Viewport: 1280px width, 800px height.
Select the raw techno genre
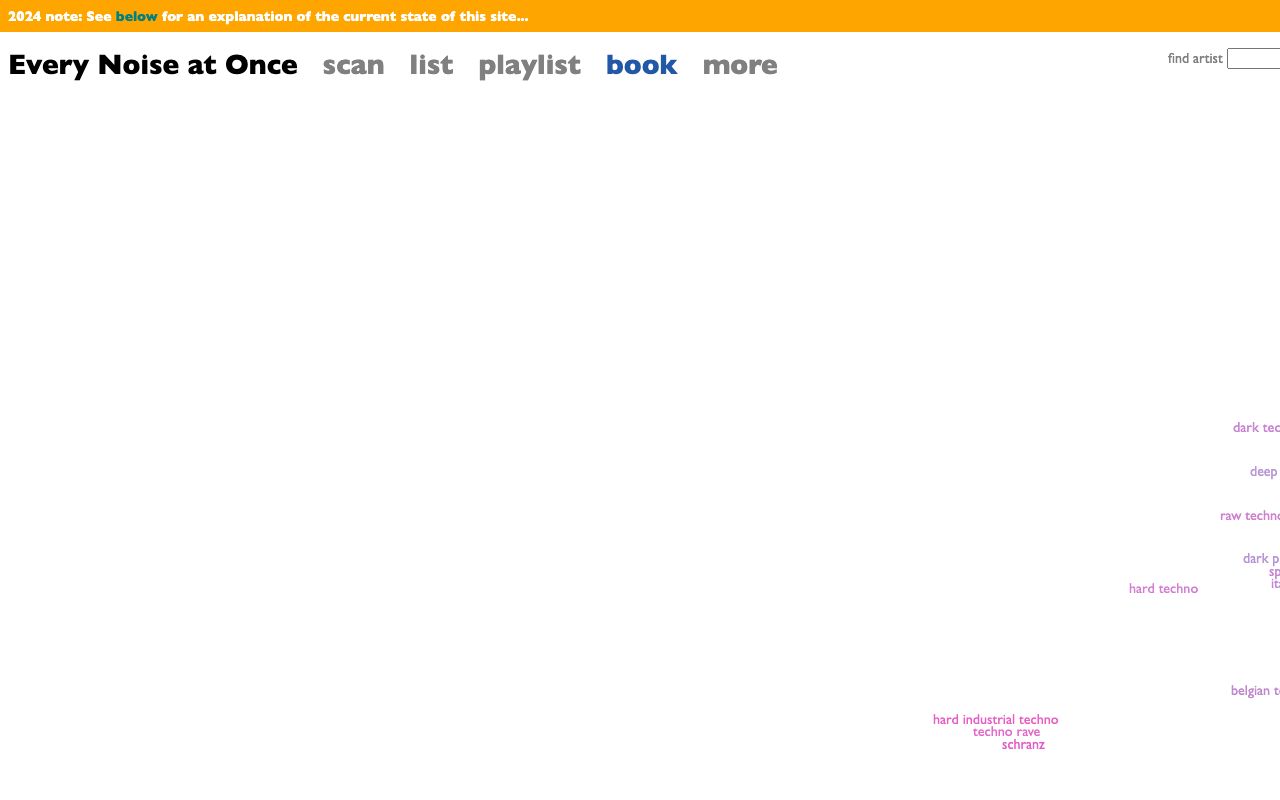(1250, 515)
